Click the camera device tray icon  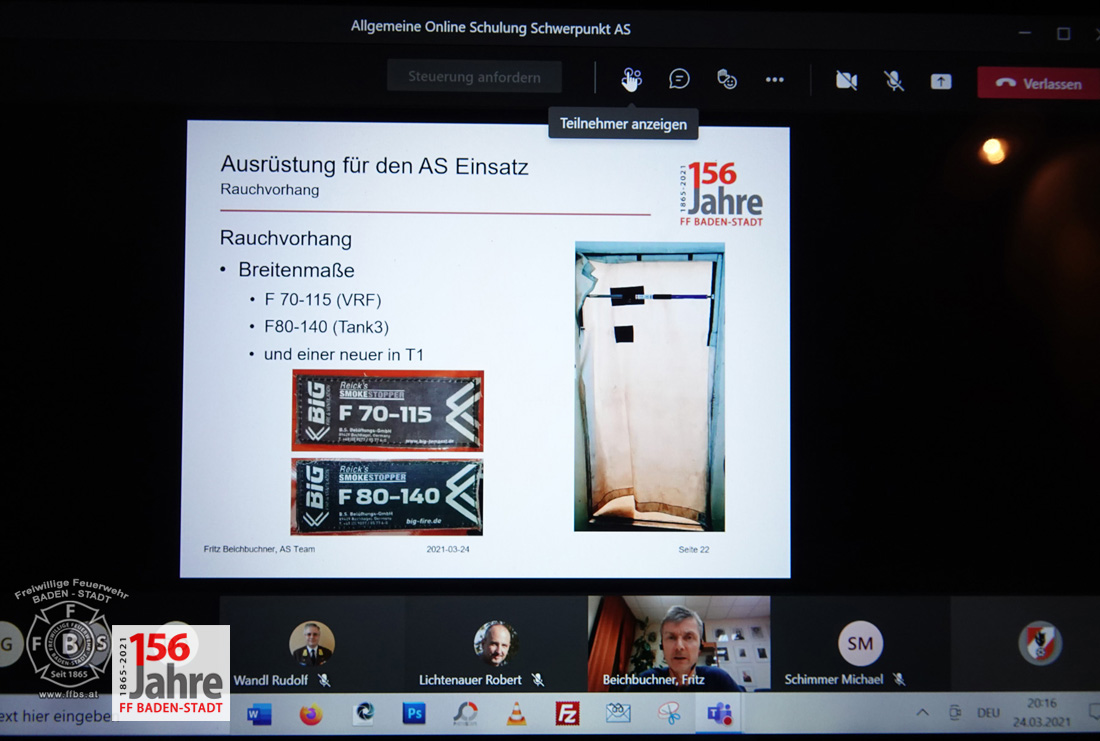[955, 713]
